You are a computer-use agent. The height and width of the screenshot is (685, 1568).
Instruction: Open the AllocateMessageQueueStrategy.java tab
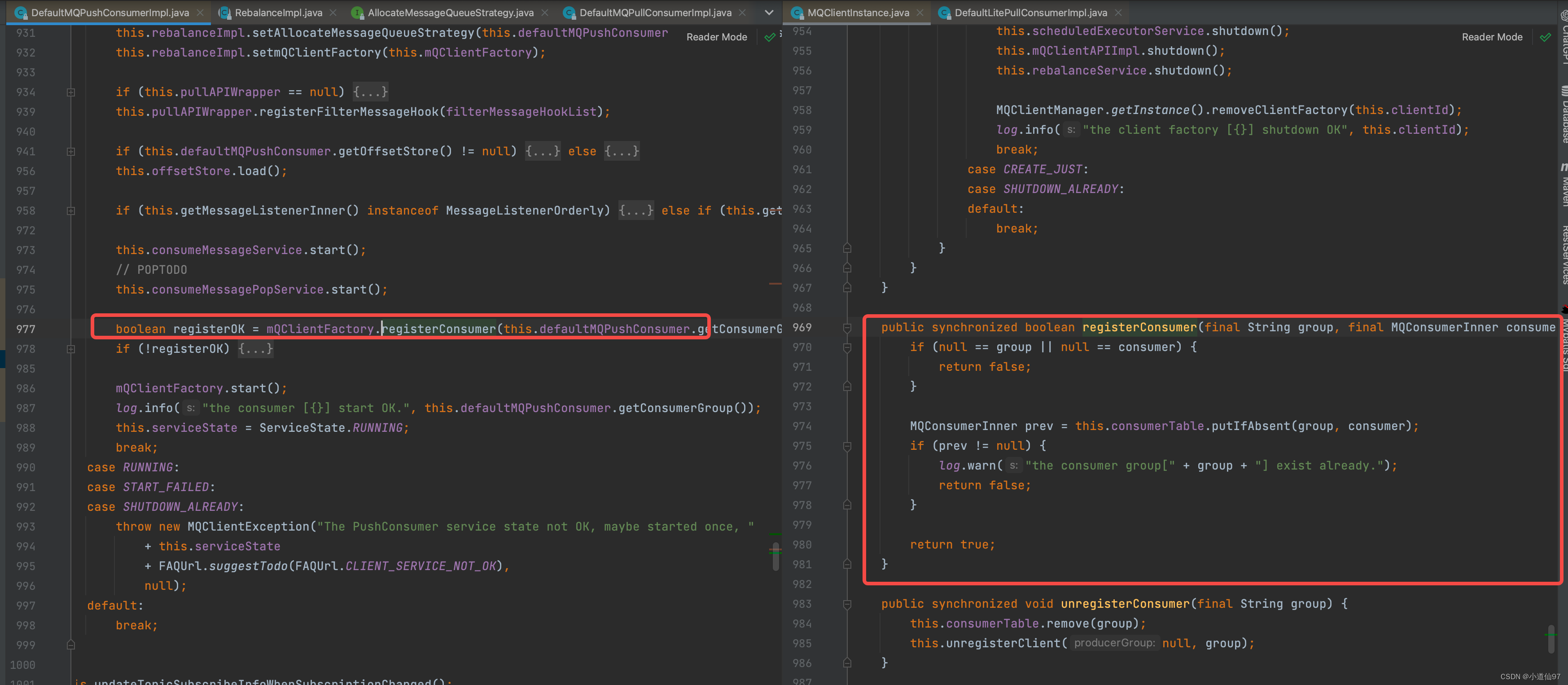tap(451, 12)
